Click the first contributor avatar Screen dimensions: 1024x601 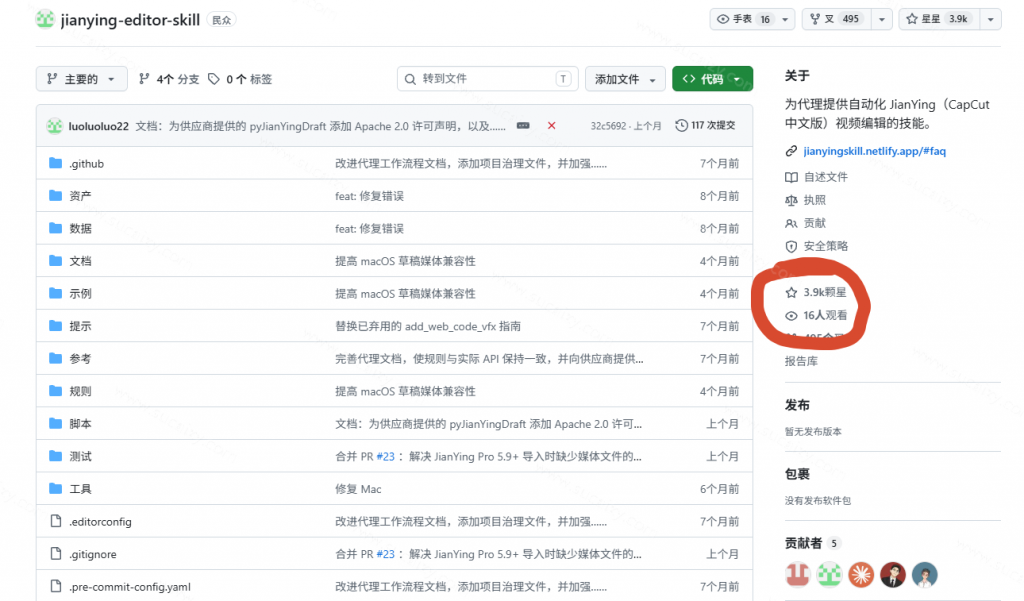tap(797, 574)
